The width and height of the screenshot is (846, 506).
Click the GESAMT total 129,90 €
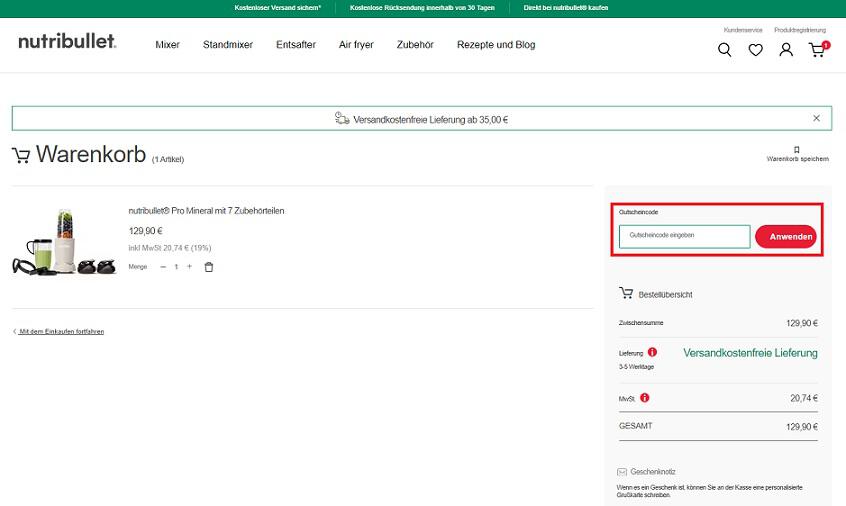[x=802, y=427]
